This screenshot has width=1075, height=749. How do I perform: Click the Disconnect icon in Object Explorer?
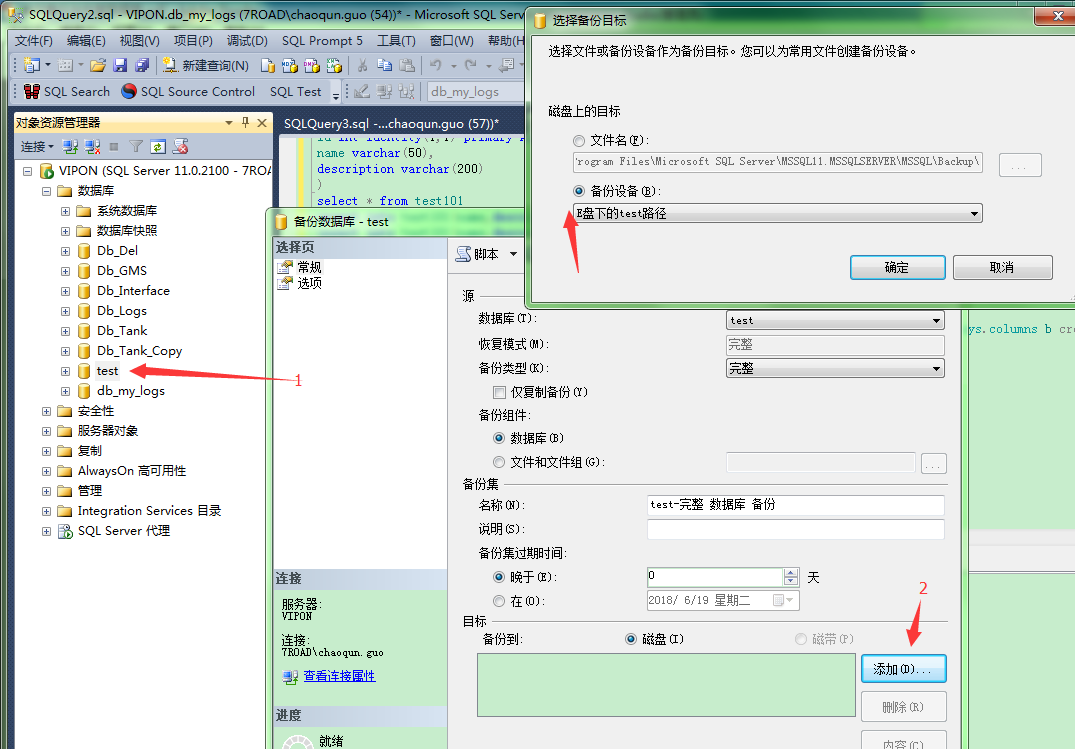tap(93, 146)
